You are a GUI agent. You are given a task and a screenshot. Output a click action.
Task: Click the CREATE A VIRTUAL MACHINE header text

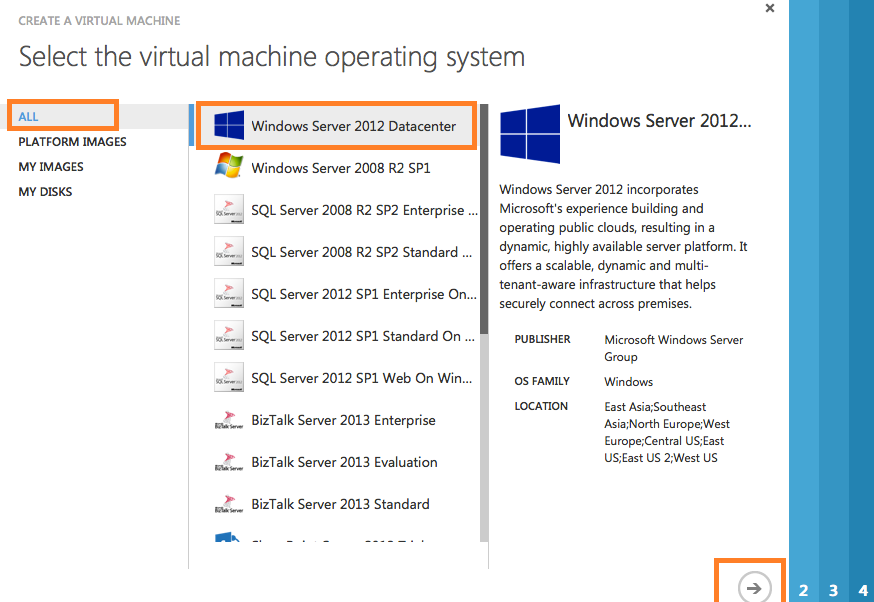click(99, 21)
